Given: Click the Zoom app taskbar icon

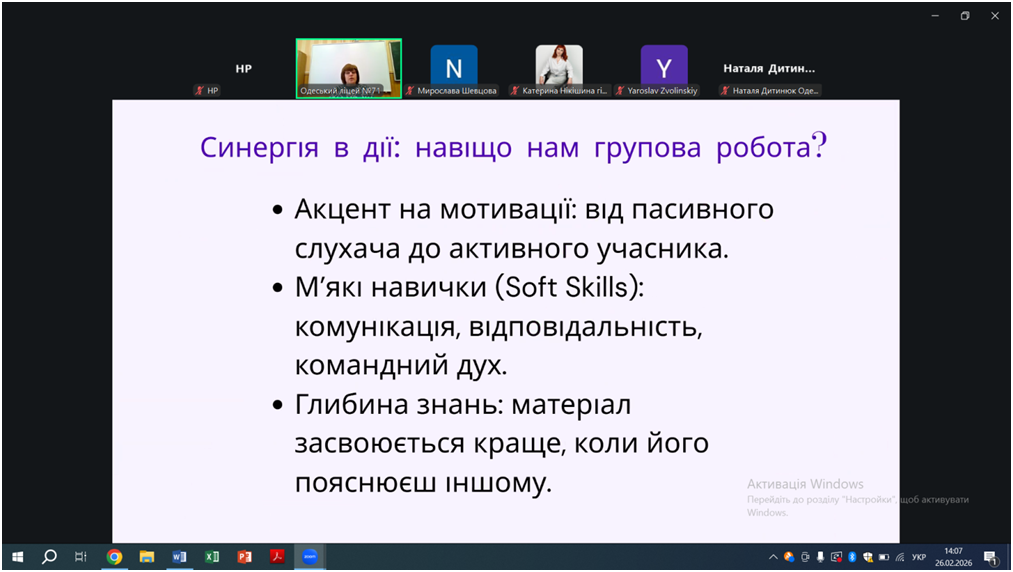Looking at the screenshot, I should click(x=310, y=557).
